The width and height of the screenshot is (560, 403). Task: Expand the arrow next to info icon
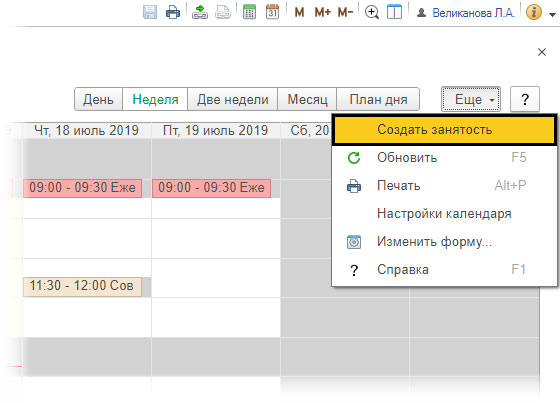coord(552,15)
